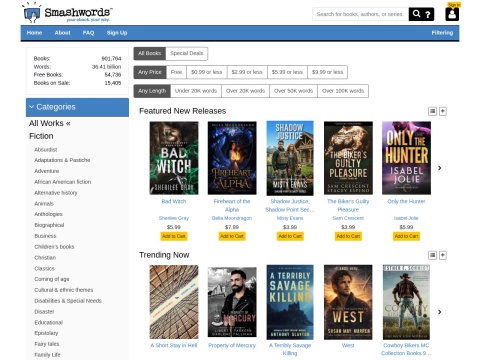Open the user account sign-in icon
Image resolution: width=480 pixels, height=360 pixels.
(x=452, y=14)
